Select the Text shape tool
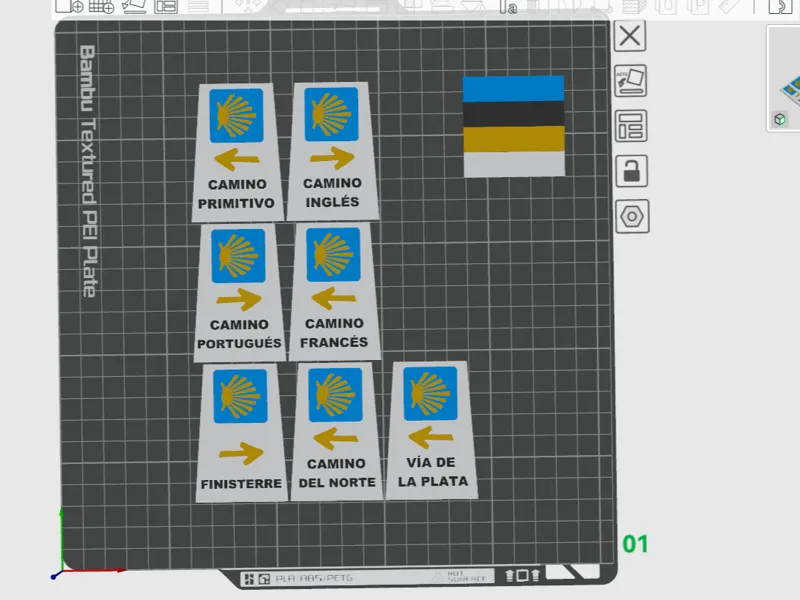The image size is (800, 600). tap(508, 7)
